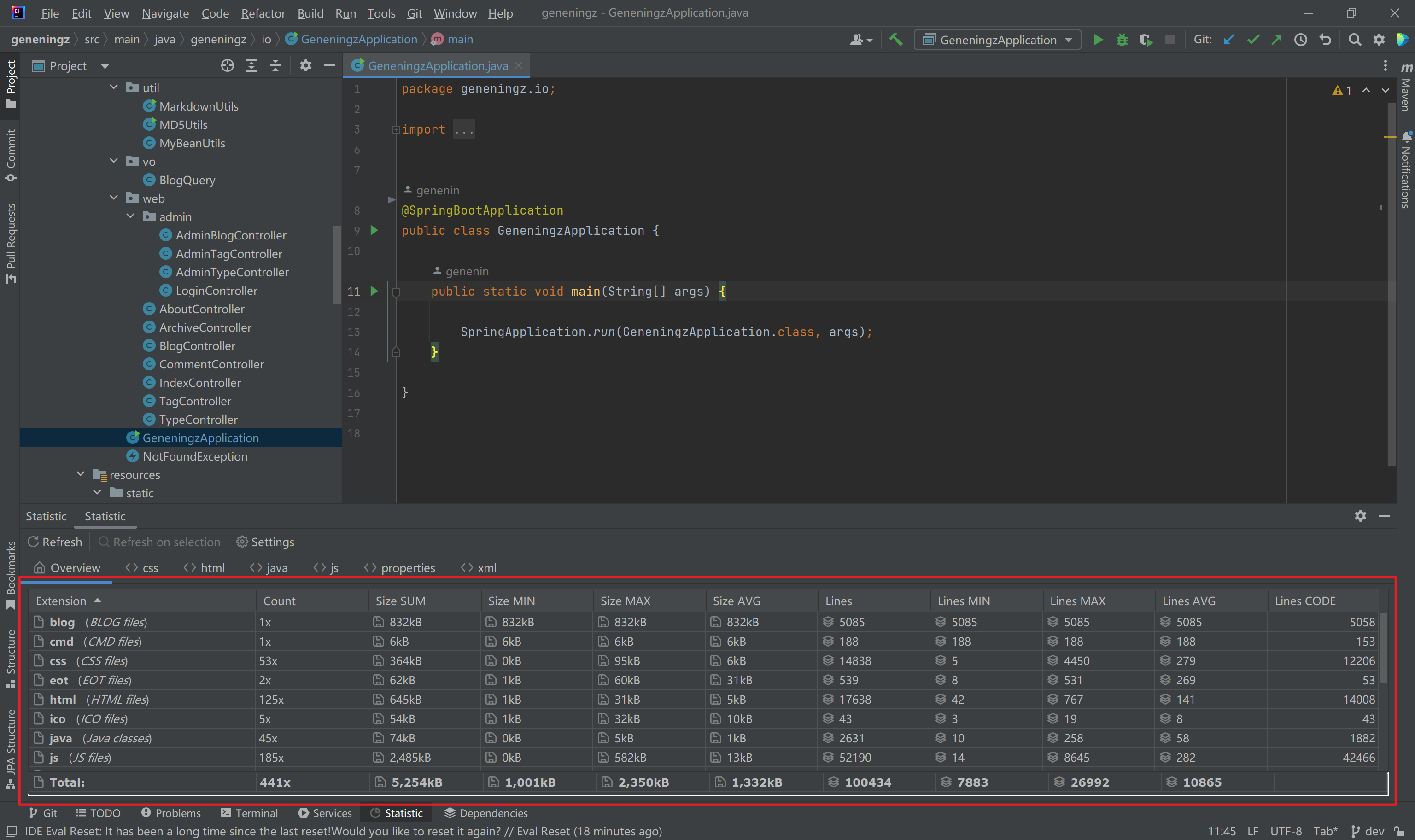Push commits with the green up arrow icon
Viewport: 1415px width, 840px height.
[x=1277, y=40]
